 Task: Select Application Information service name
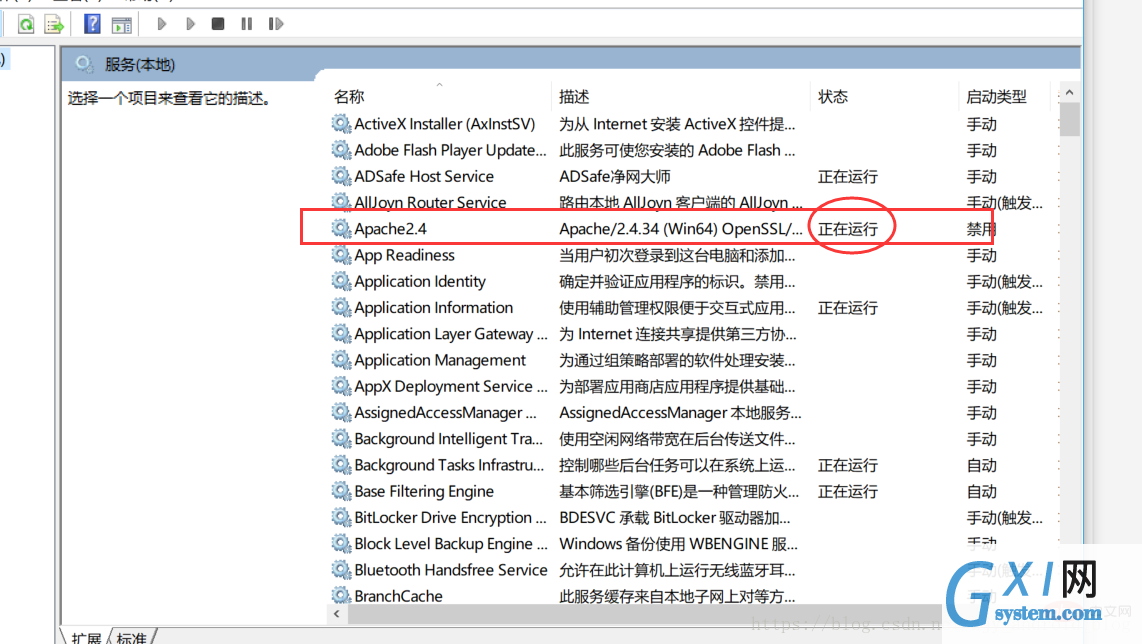(x=433, y=307)
